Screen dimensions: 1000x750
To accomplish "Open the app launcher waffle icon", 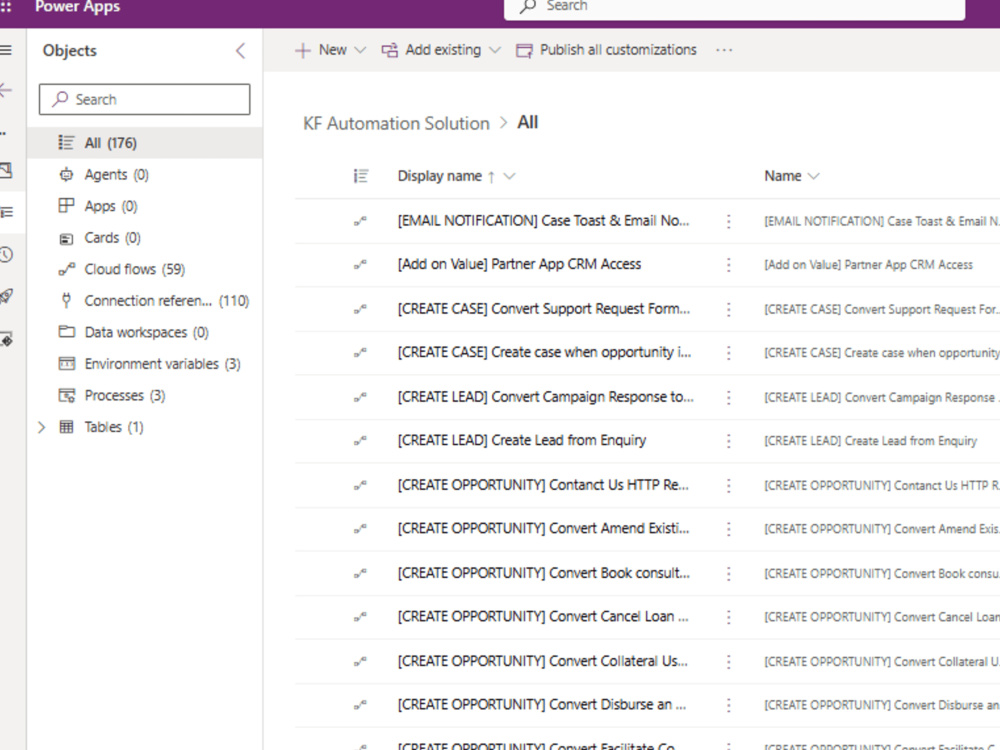I will pos(6,6).
